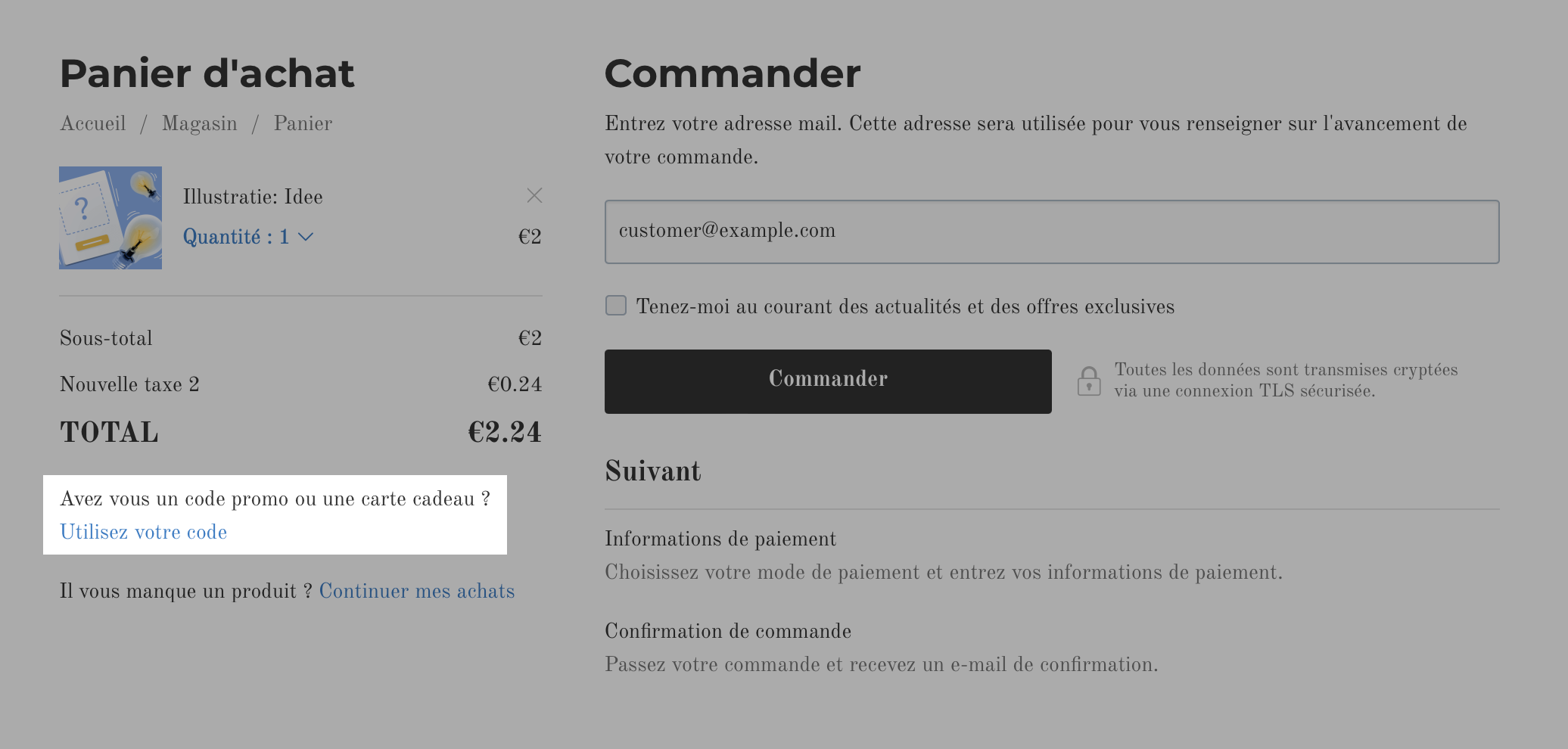Follow the Continuer mes achats link
1568x749 pixels.
click(417, 591)
